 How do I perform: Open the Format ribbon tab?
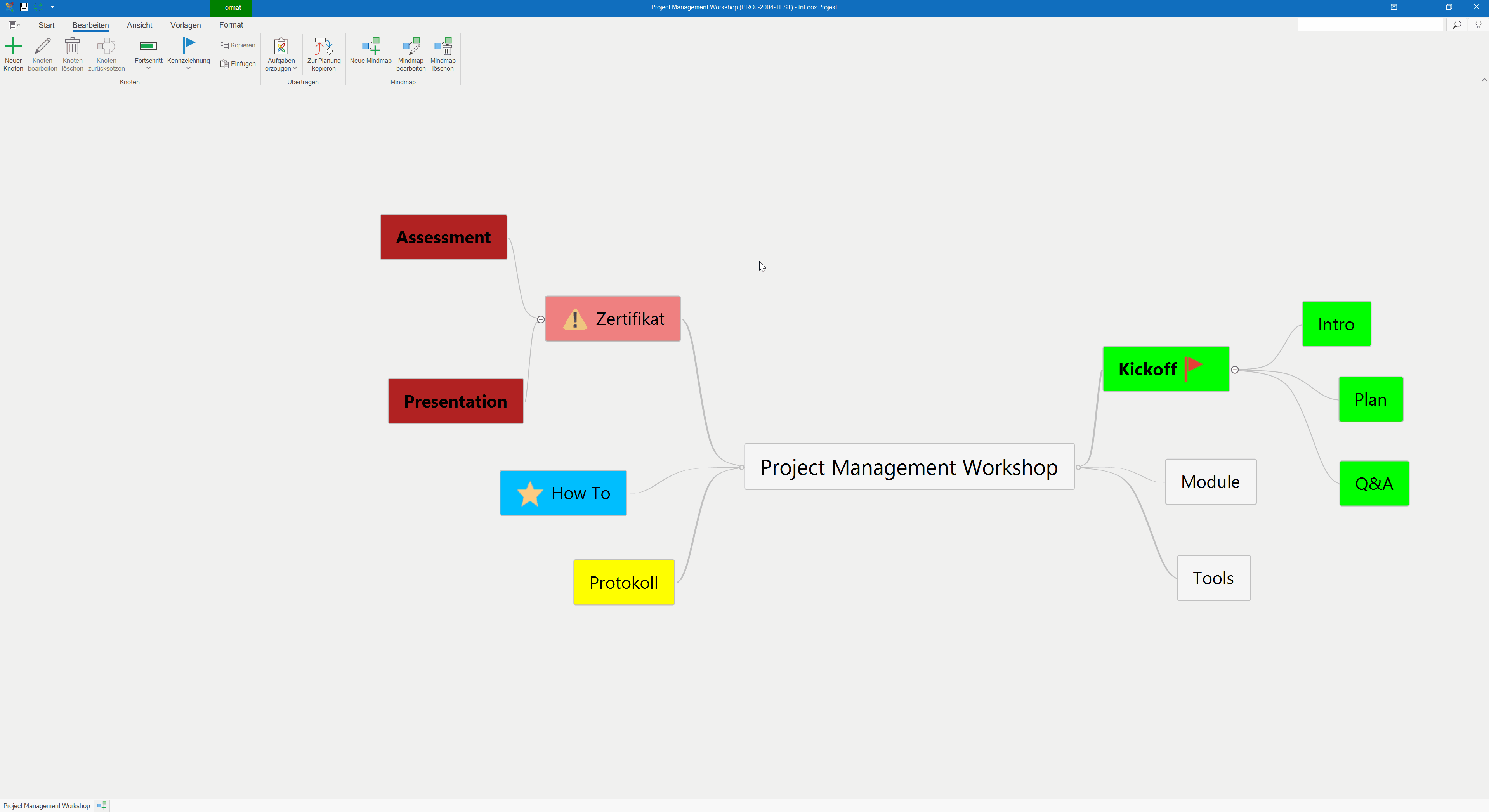(231, 25)
